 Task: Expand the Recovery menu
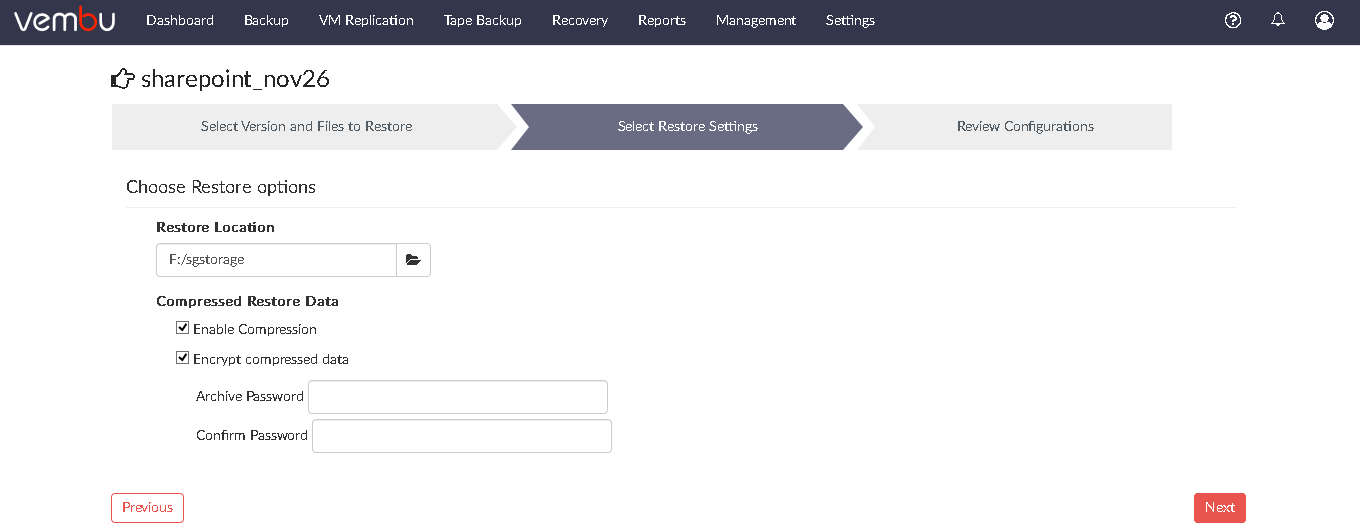coord(580,20)
